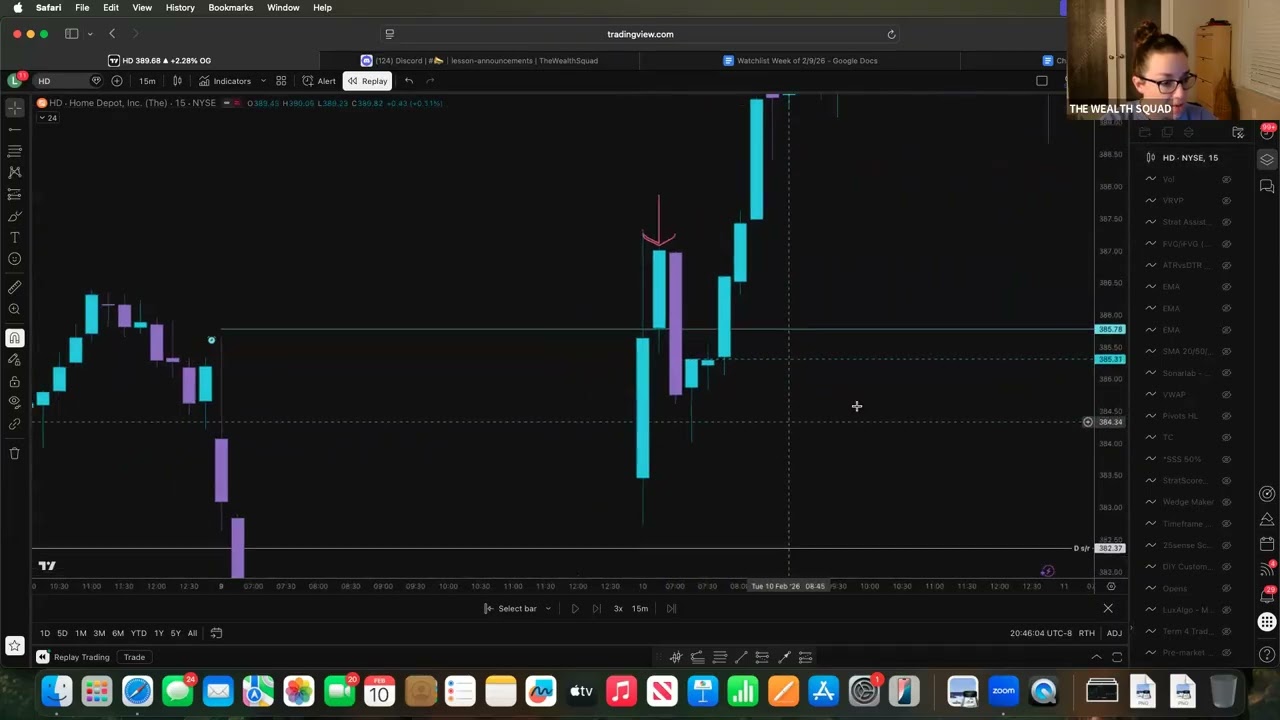Change the 15m replay interval
The image size is (1280, 720).
(x=639, y=608)
